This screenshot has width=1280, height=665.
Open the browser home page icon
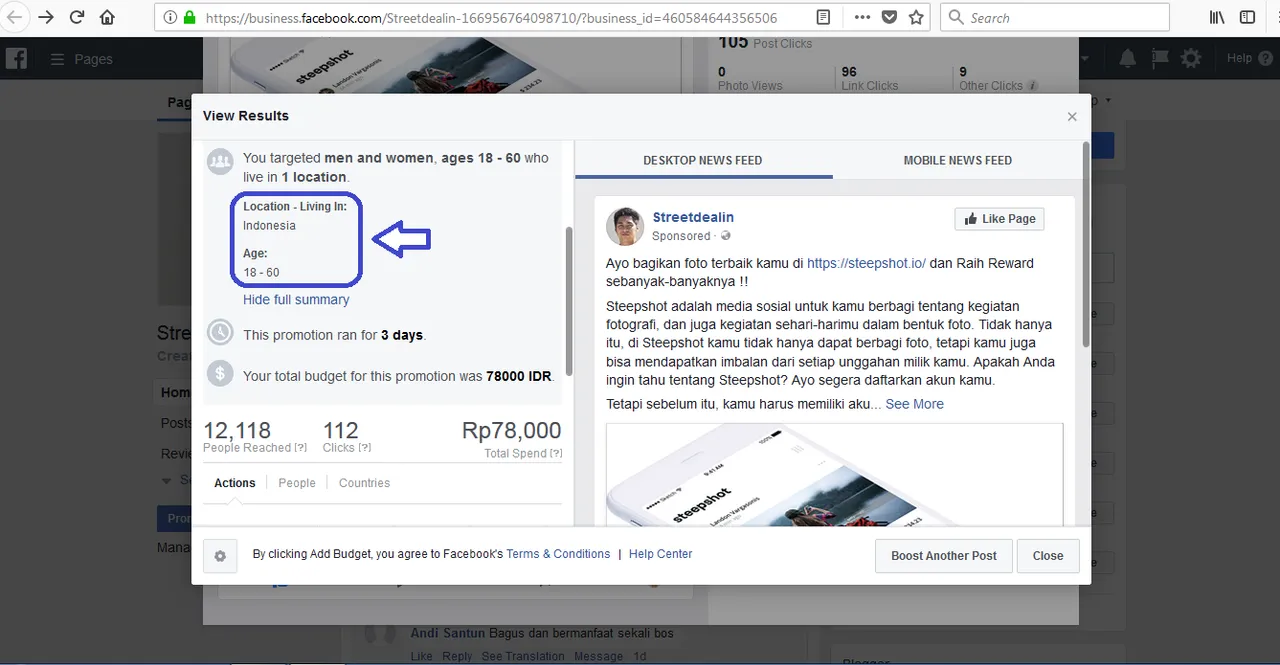coord(107,17)
